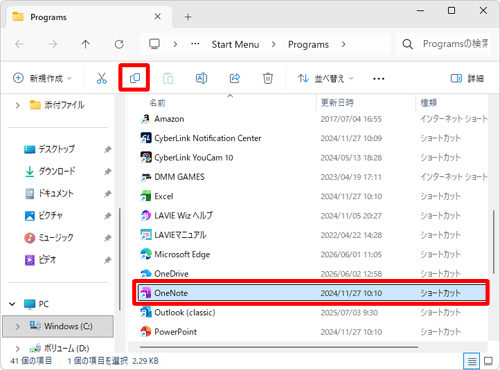Viewport: 500px width, 370px height.
Task: Select LAVIE Wiz ヘルプ in the list
Action: coord(183,216)
